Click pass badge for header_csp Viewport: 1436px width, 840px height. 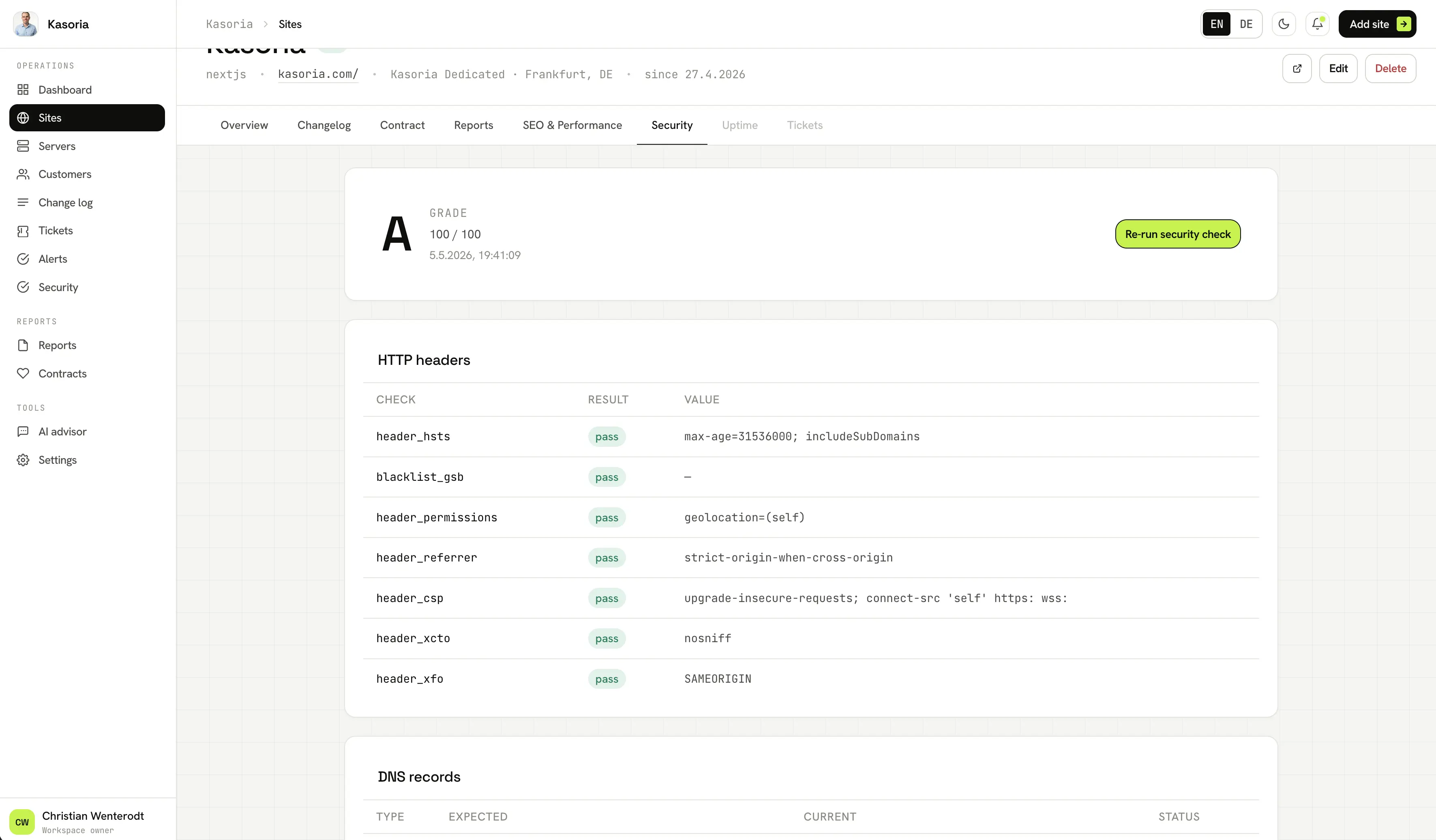(x=607, y=598)
